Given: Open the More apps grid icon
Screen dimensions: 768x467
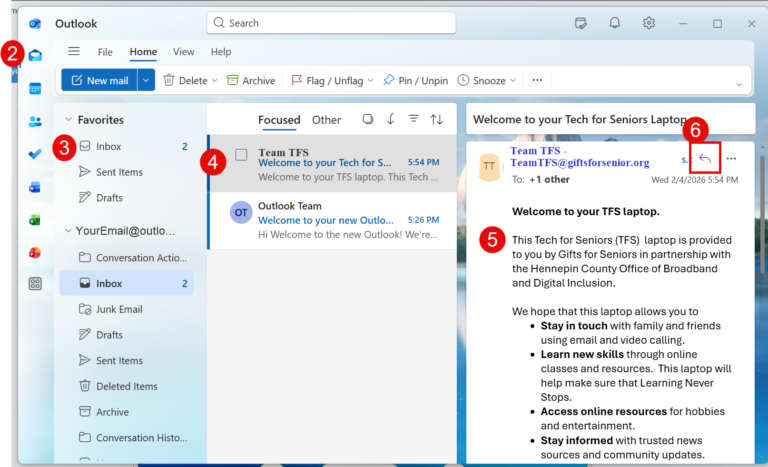Looking at the screenshot, I should click(35, 284).
